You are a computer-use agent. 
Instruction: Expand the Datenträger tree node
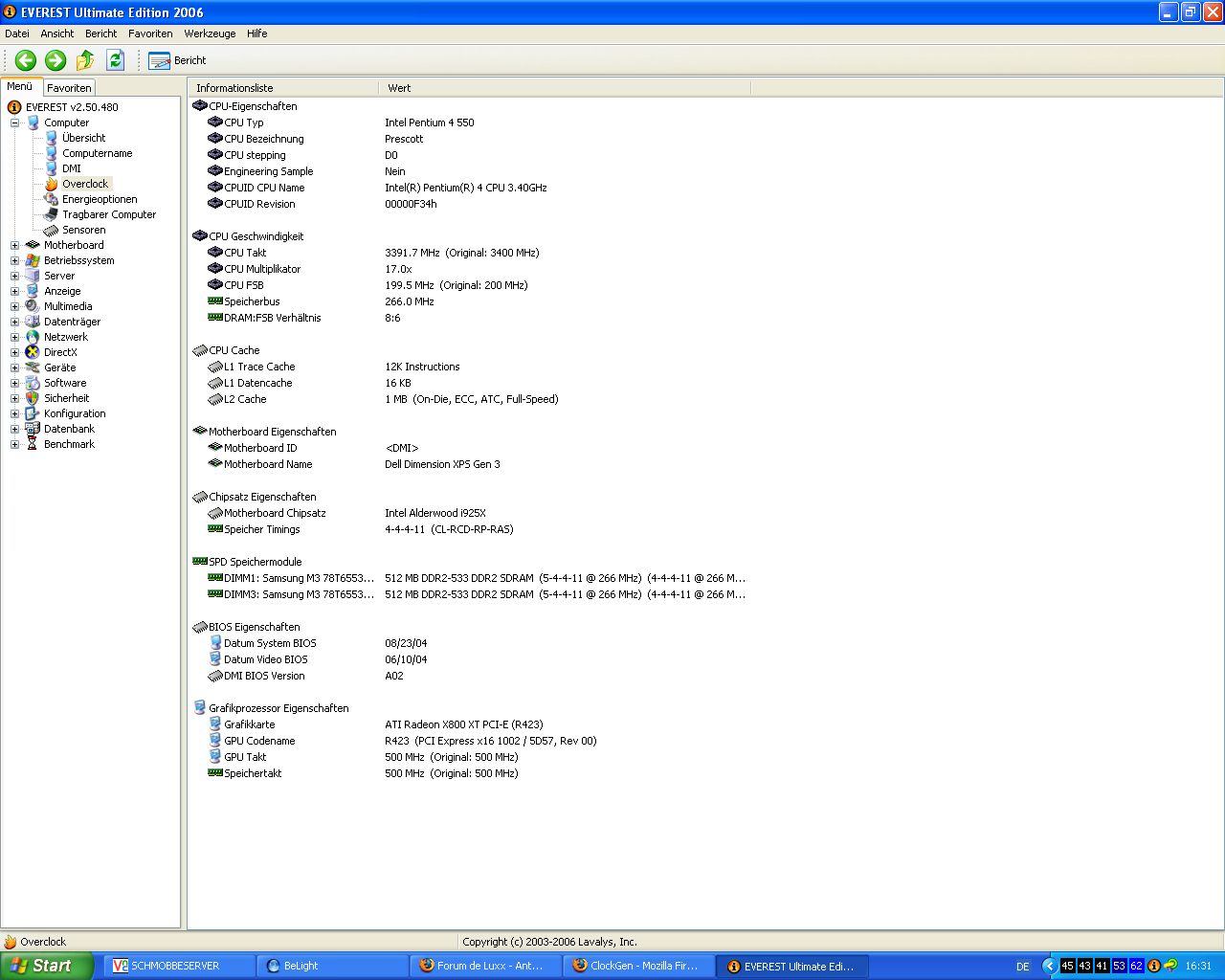14,322
